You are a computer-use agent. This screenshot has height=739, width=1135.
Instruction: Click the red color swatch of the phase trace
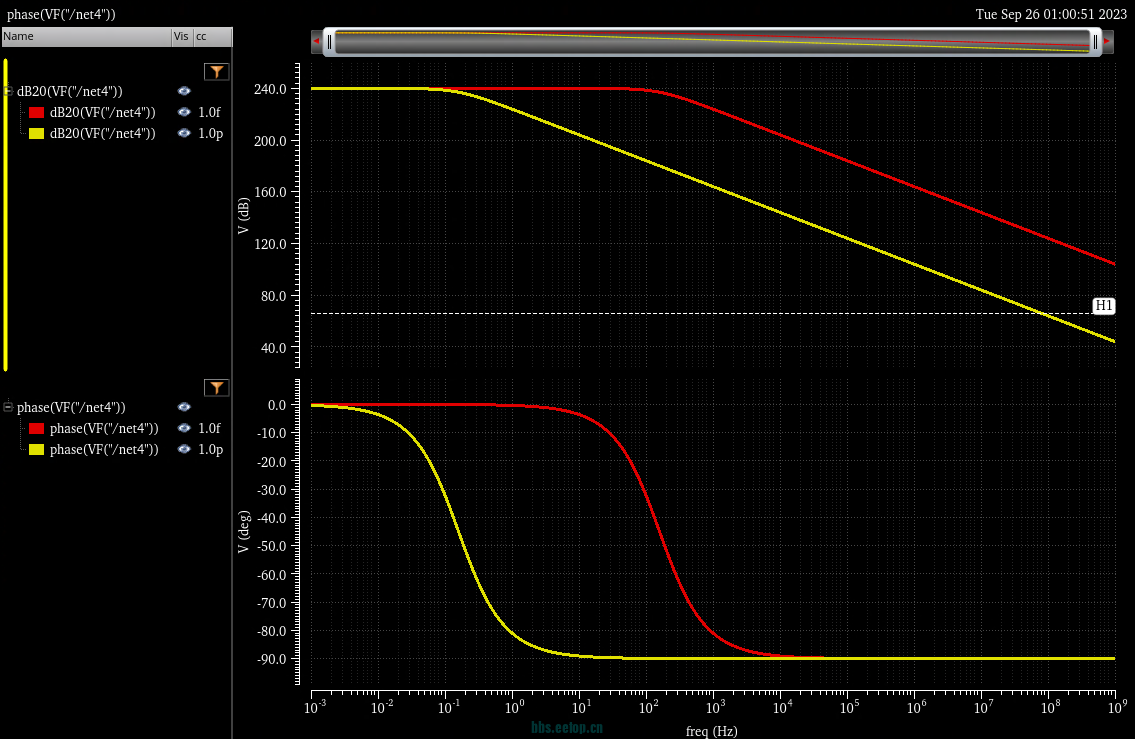36,428
